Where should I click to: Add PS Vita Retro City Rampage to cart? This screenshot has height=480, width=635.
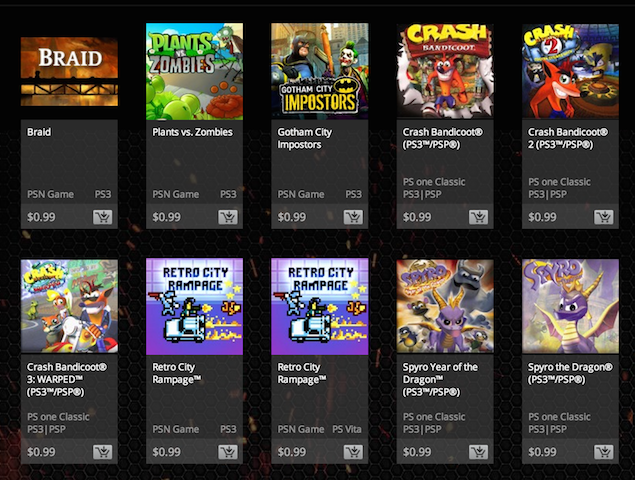tap(353, 452)
